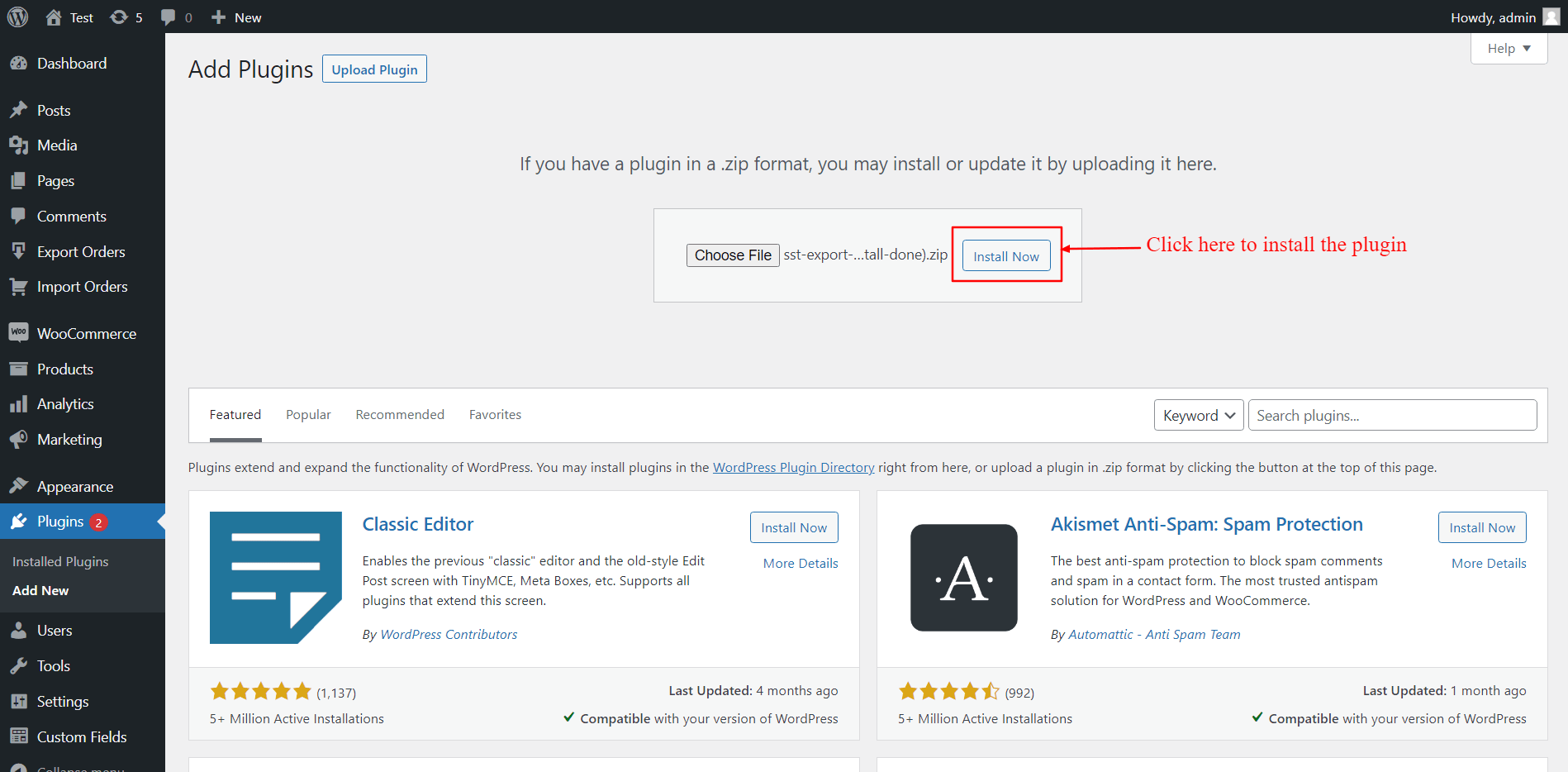Open Dashboard via its gauge icon
This screenshot has width=1568, height=772.
tap(18, 64)
